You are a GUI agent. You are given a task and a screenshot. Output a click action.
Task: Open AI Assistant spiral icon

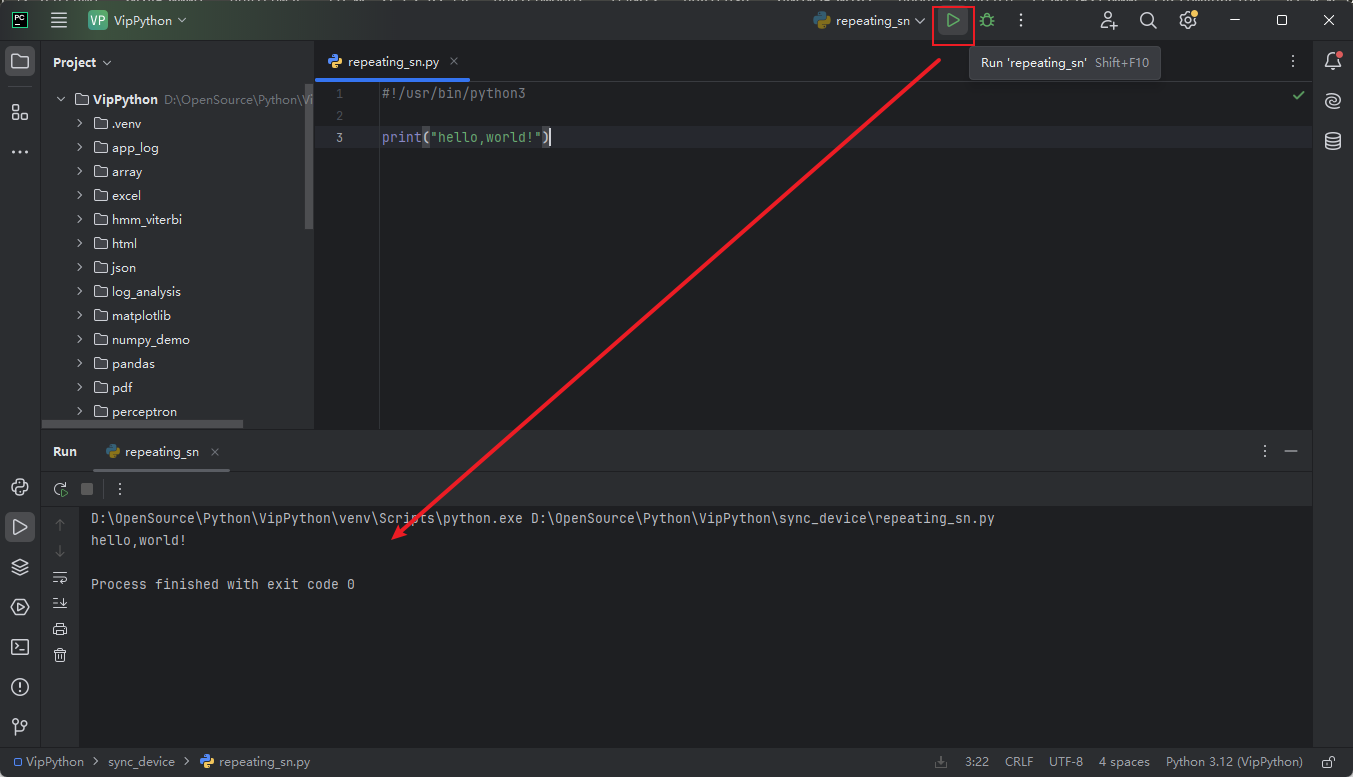point(1333,101)
